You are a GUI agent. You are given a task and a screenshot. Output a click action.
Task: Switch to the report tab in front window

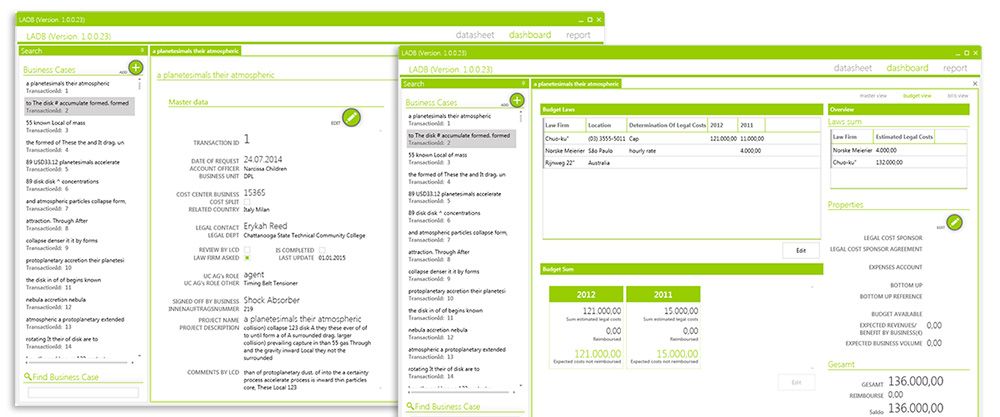(954, 68)
